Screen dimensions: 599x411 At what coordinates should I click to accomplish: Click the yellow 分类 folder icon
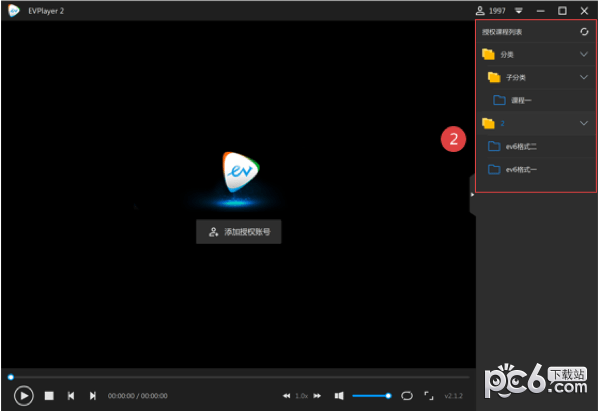click(x=488, y=54)
